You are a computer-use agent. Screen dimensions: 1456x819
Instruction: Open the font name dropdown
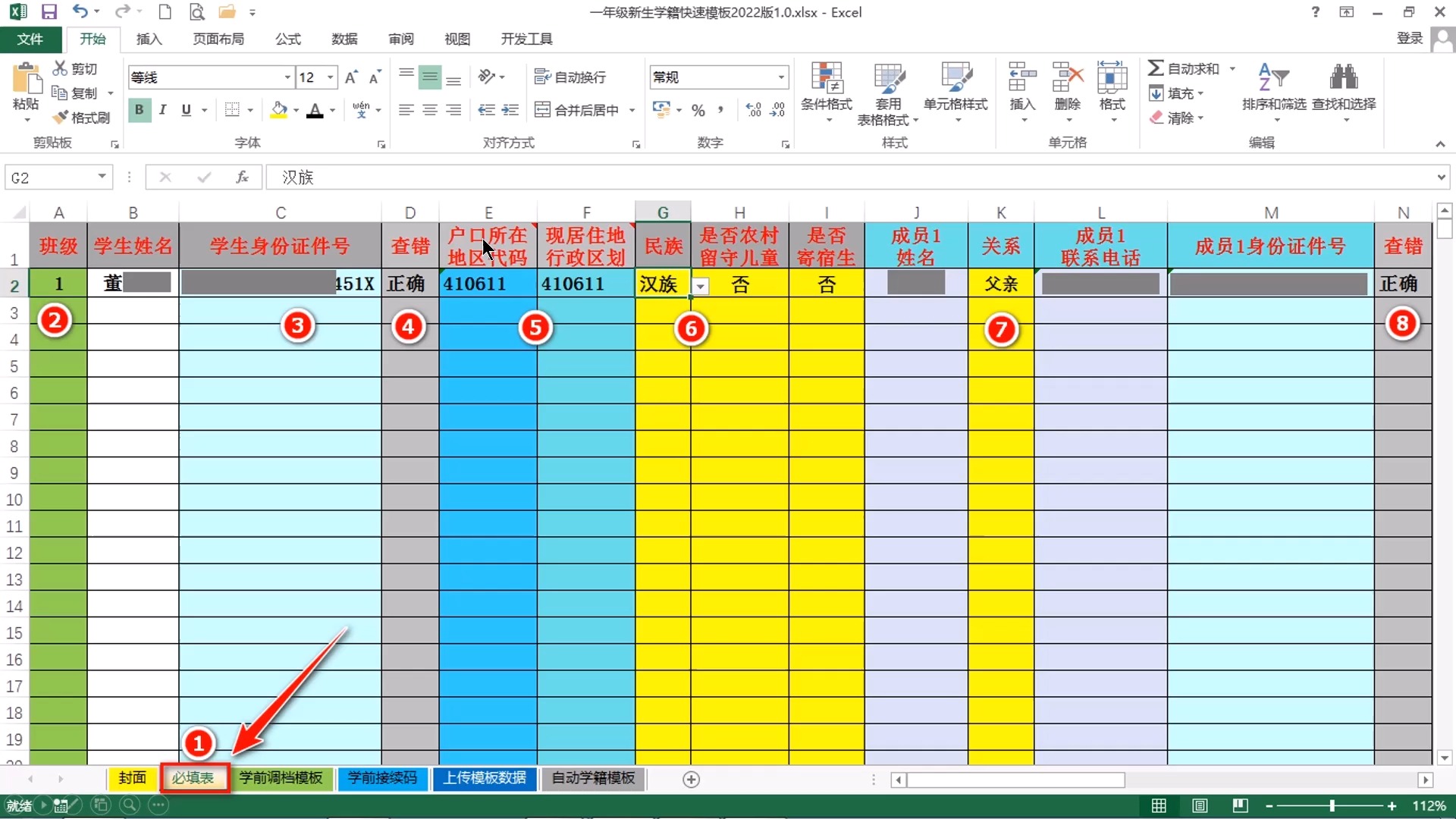tap(287, 77)
